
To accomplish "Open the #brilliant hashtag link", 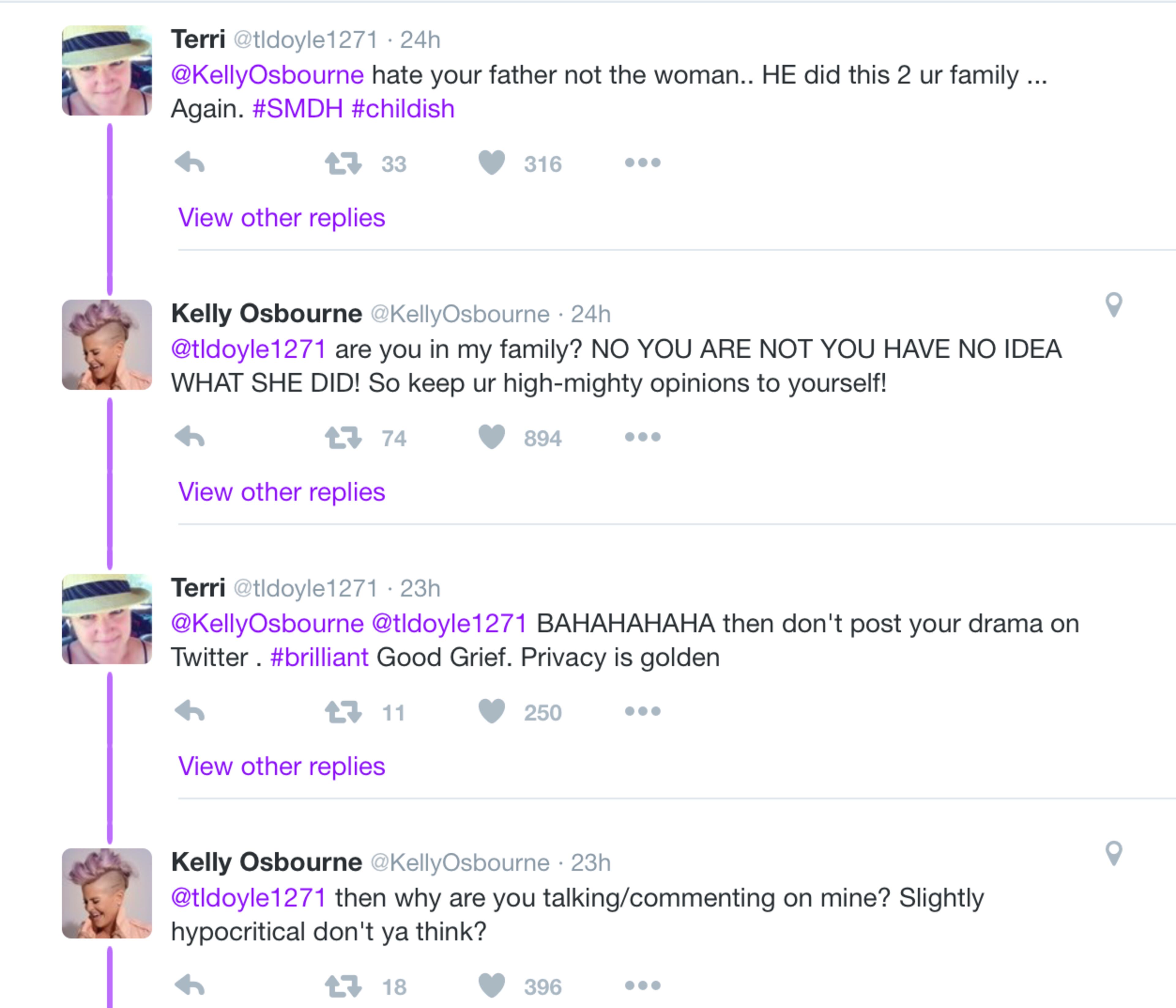I will click(x=319, y=657).
